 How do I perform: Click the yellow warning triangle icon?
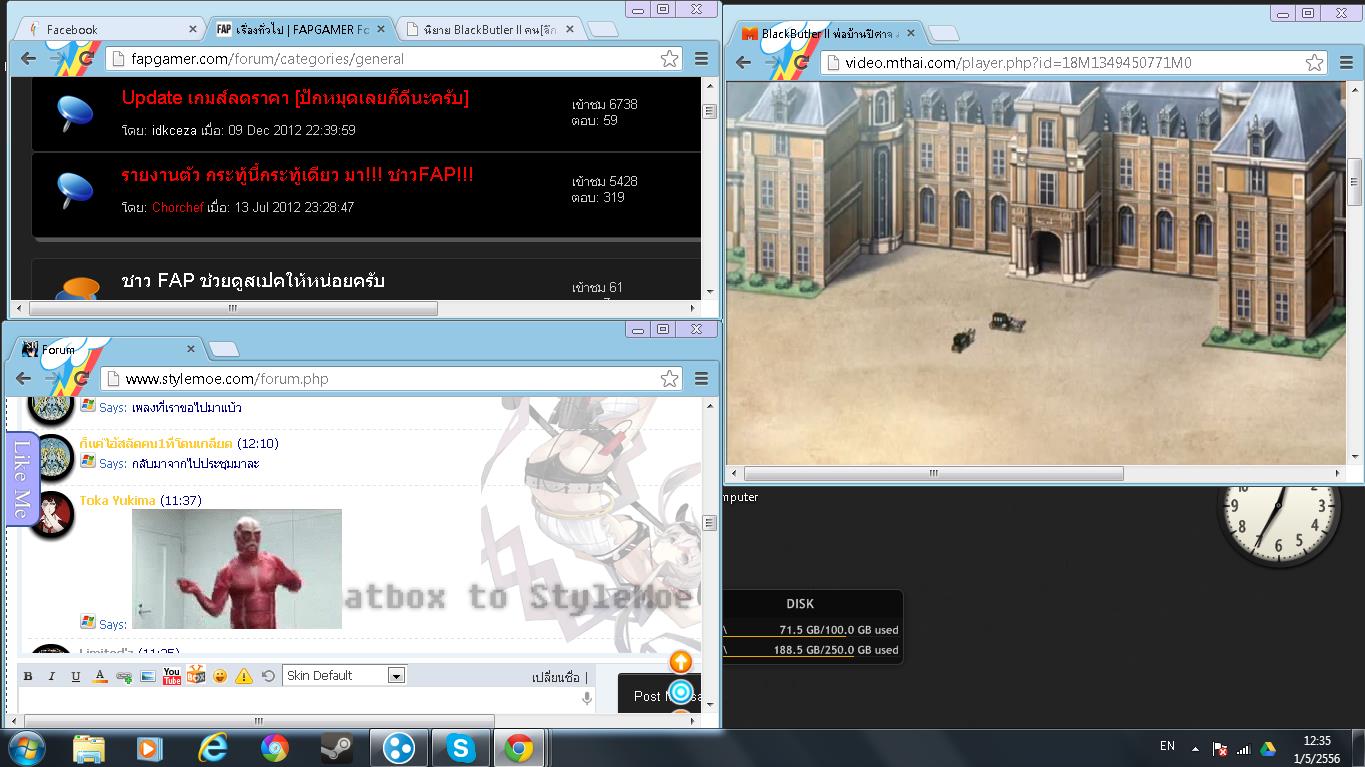(x=244, y=676)
